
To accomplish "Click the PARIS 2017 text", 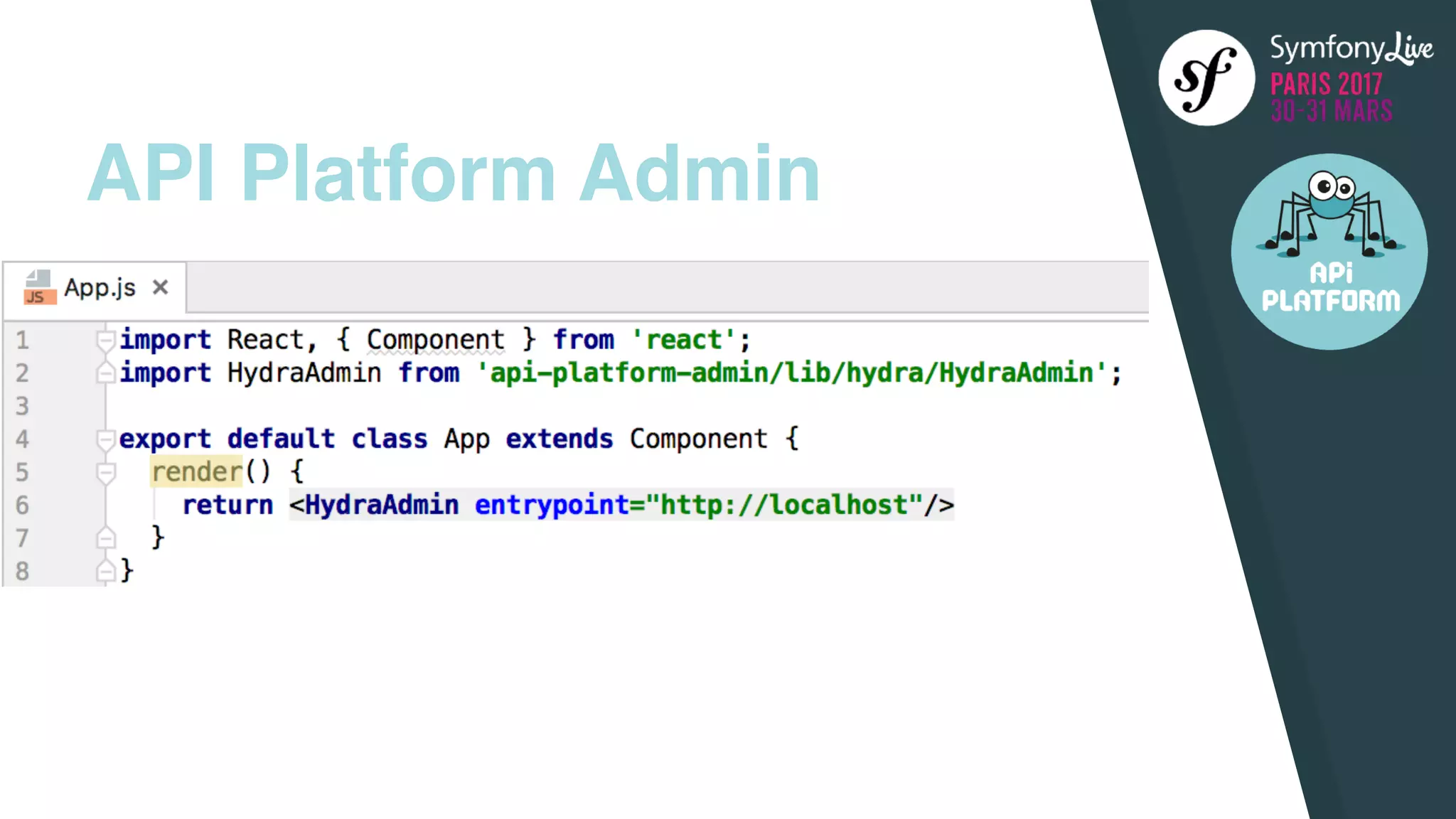I will [1327, 84].
